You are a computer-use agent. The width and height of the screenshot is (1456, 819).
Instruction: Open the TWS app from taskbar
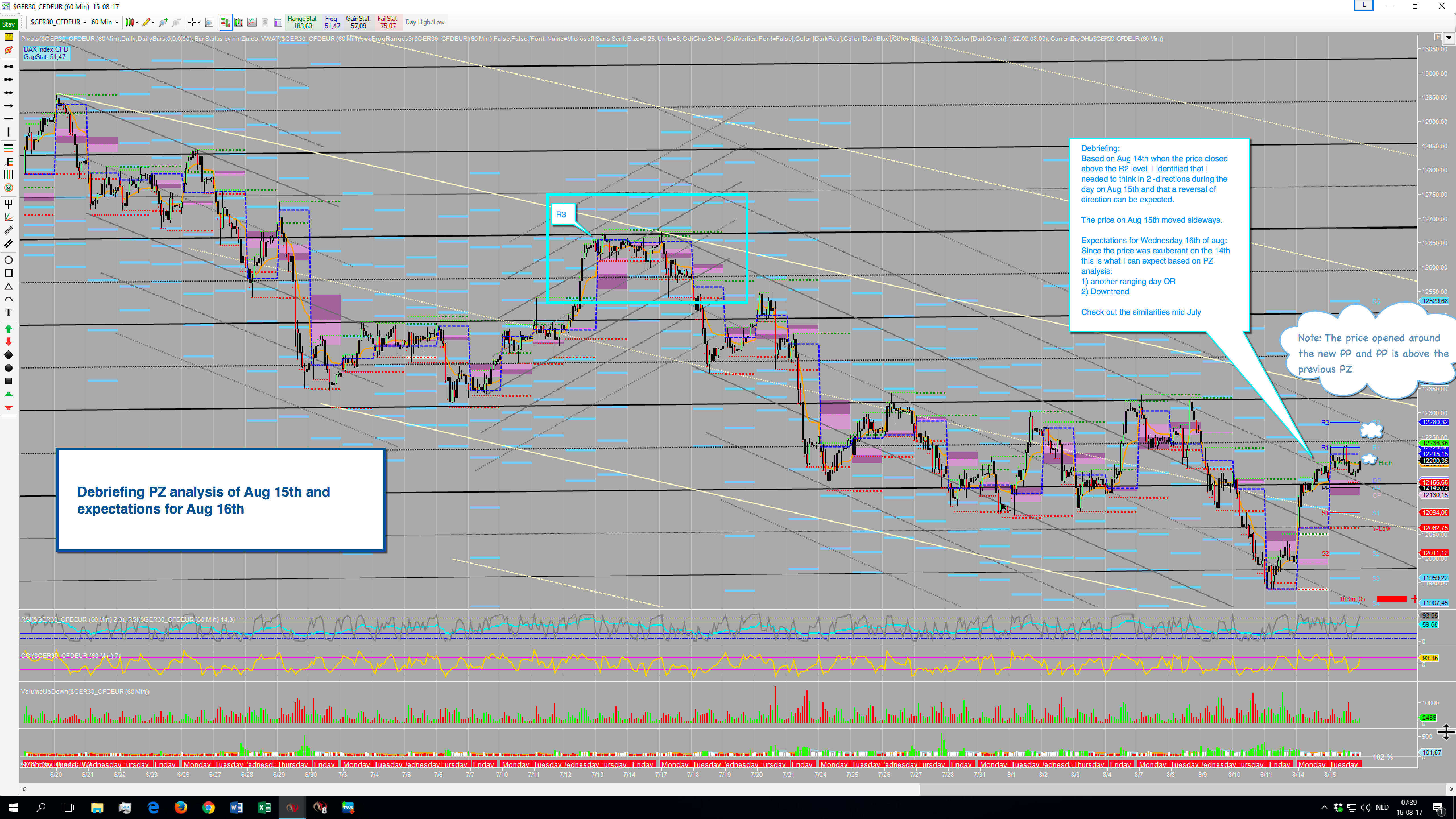point(348,807)
